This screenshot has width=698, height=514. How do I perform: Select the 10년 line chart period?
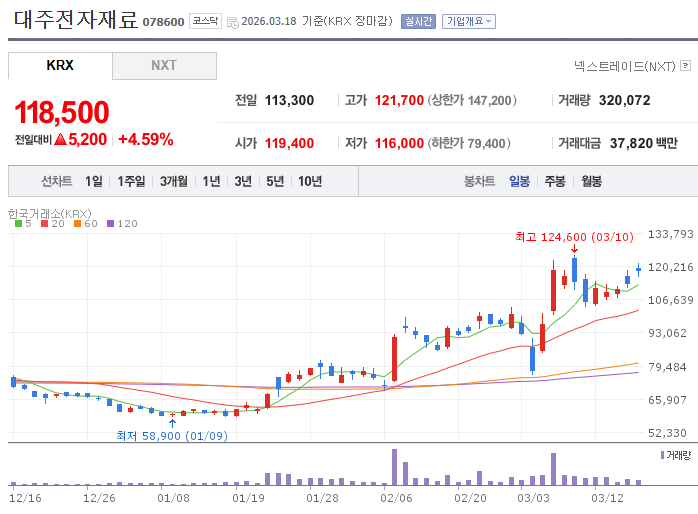(x=310, y=181)
